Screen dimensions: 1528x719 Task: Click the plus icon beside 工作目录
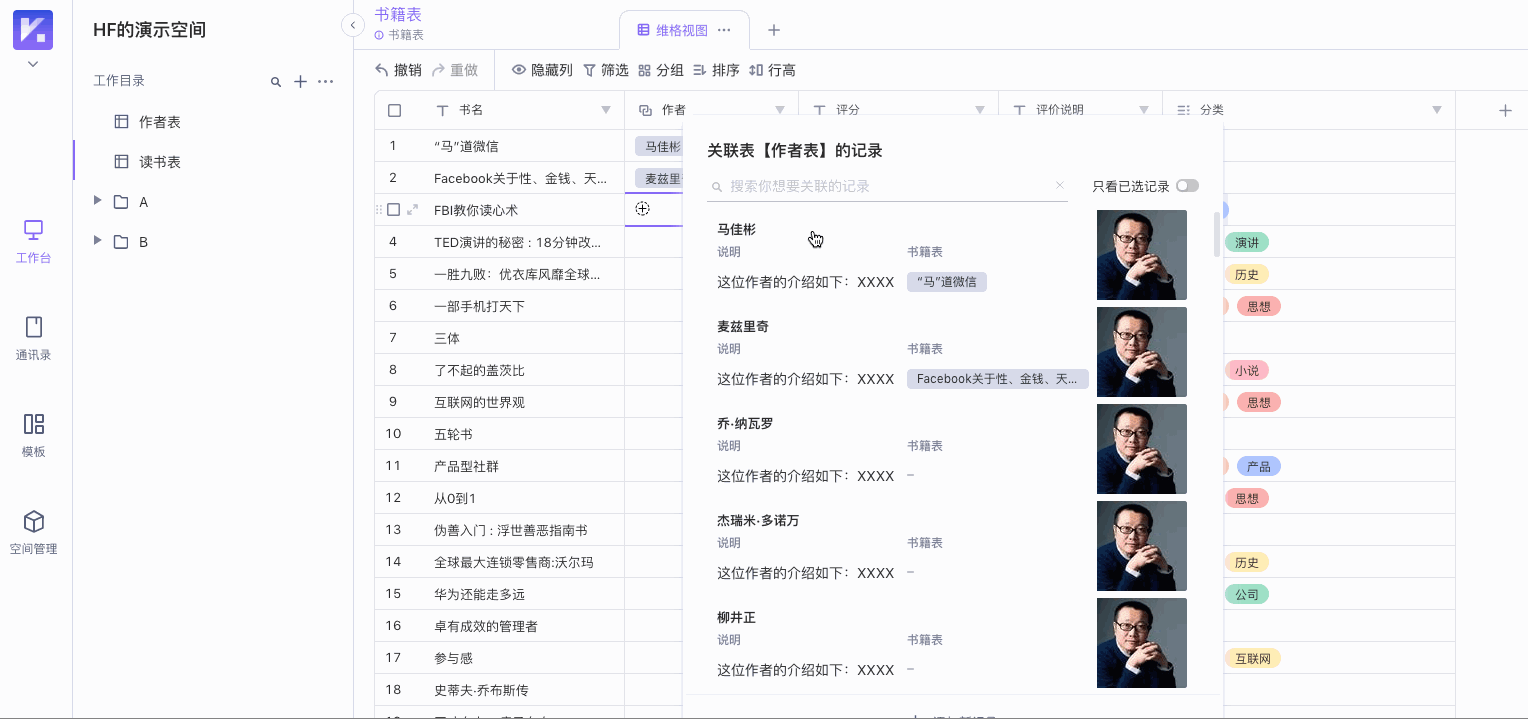tap(300, 81)
